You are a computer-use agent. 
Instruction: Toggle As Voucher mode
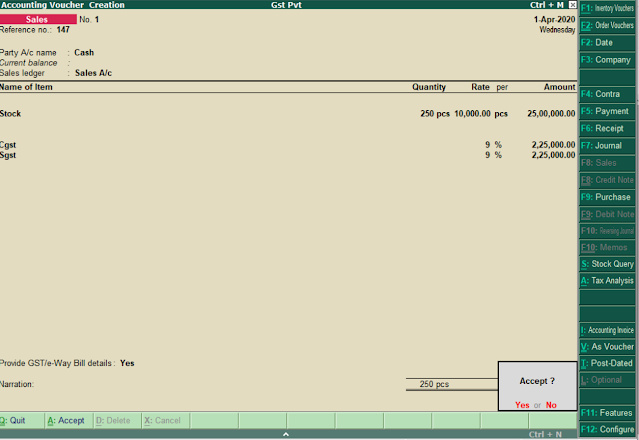click(607, 347)
